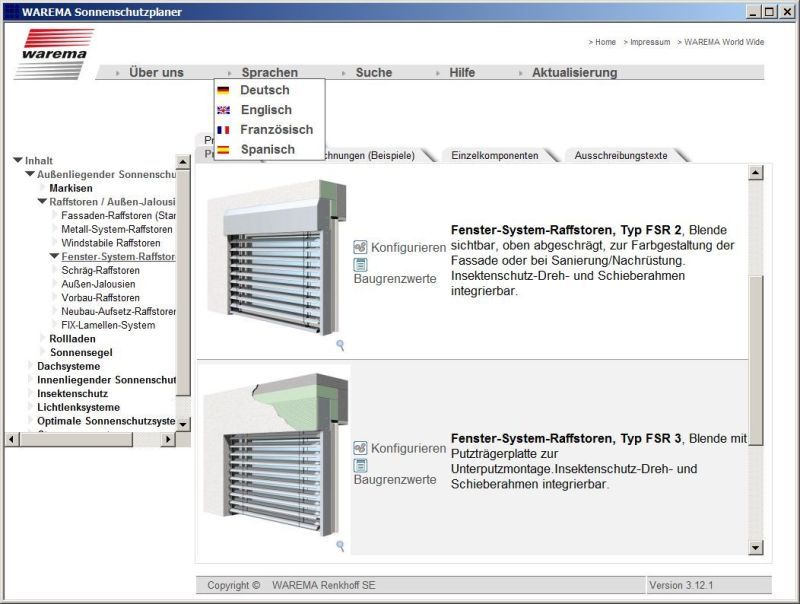Select FIX-Lamellen-System in the tree
Viewport: 800px width, 604px height.
pyautogui.click(x=108, y=325)
